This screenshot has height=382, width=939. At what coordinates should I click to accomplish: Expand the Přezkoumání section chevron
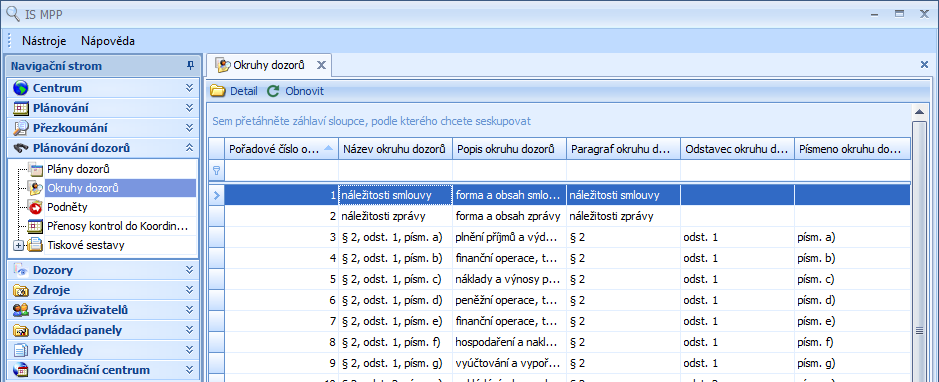pos(189,128)
